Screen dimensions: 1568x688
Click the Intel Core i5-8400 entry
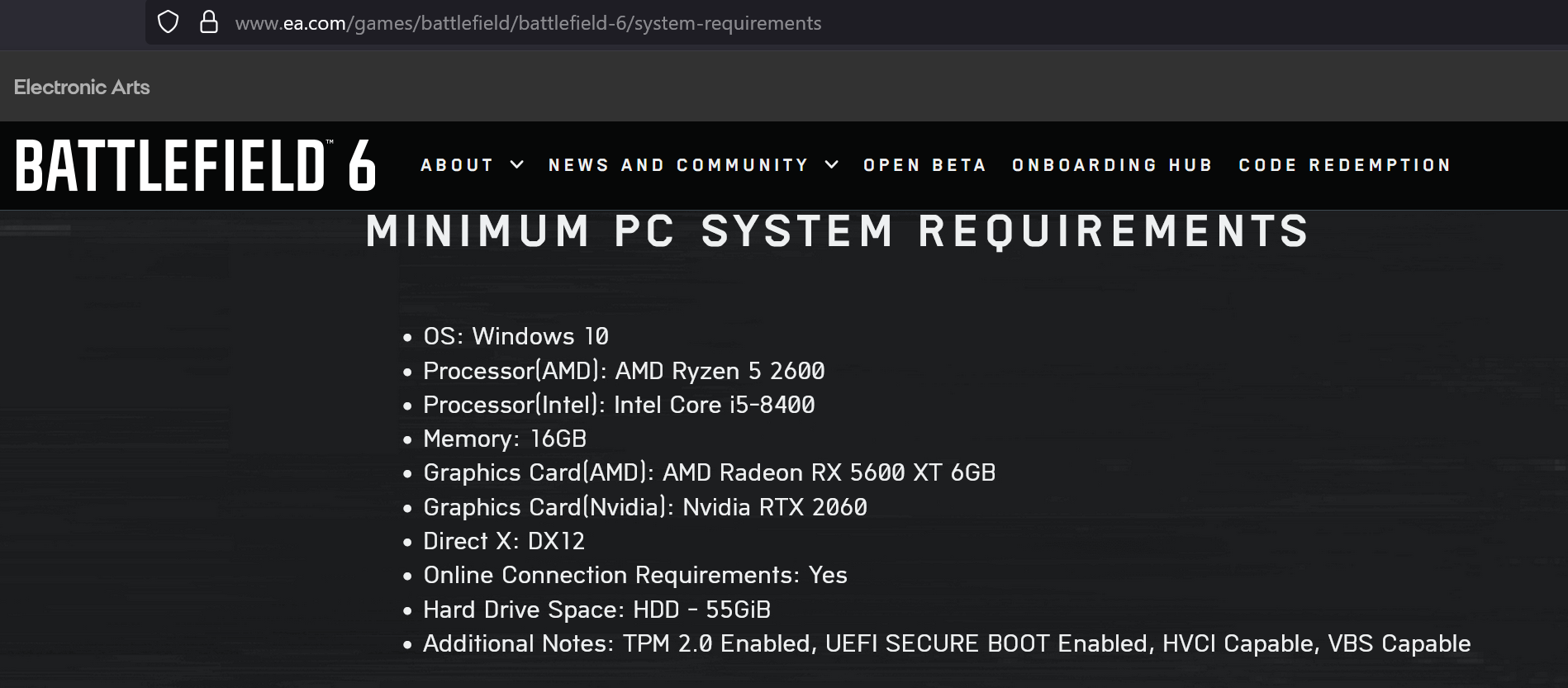coord(618,405)
